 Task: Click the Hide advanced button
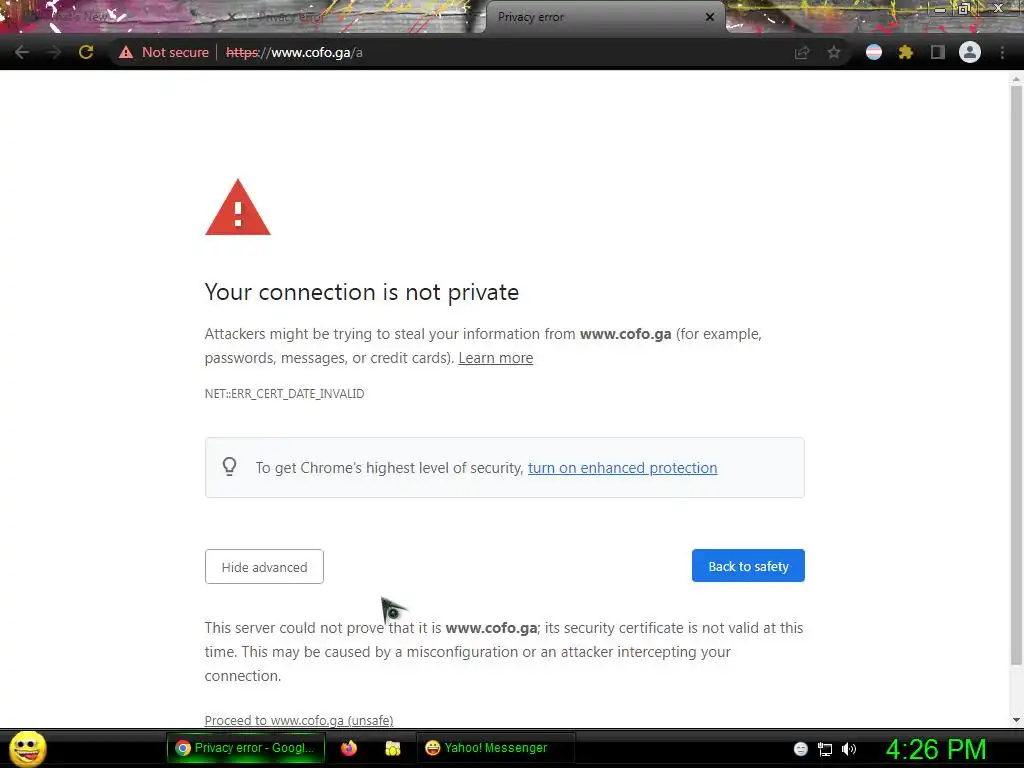coord(264,567)
